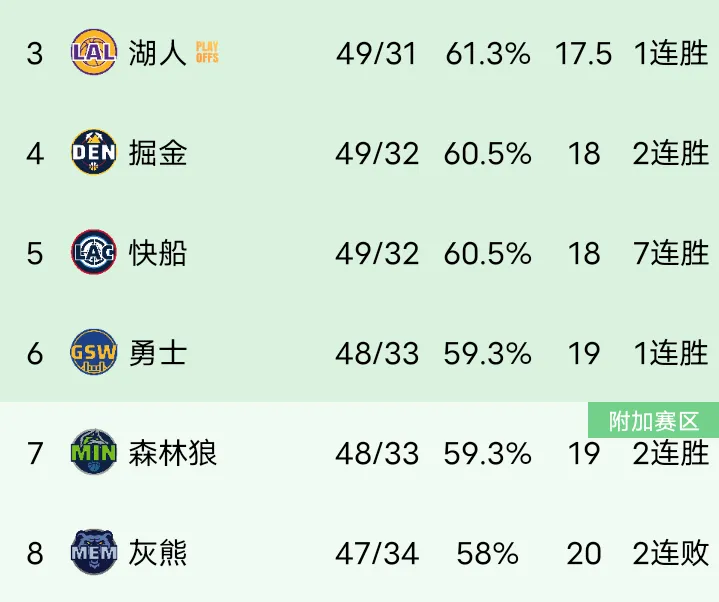Click the Nuggets DEN team logo
719x602 pixels.
[x=94, y=152]
